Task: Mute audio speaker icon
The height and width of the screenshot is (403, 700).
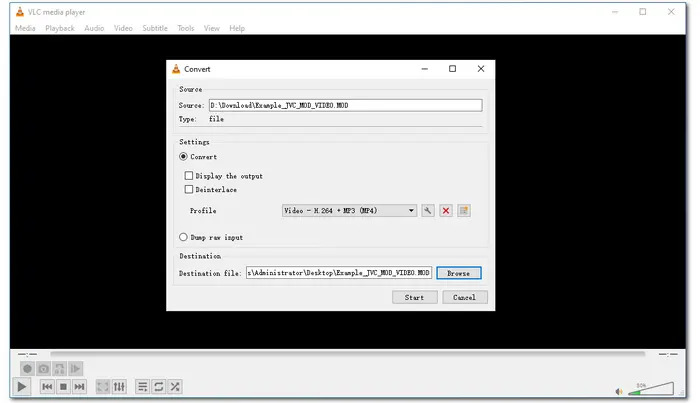Action: click(619, 391)
